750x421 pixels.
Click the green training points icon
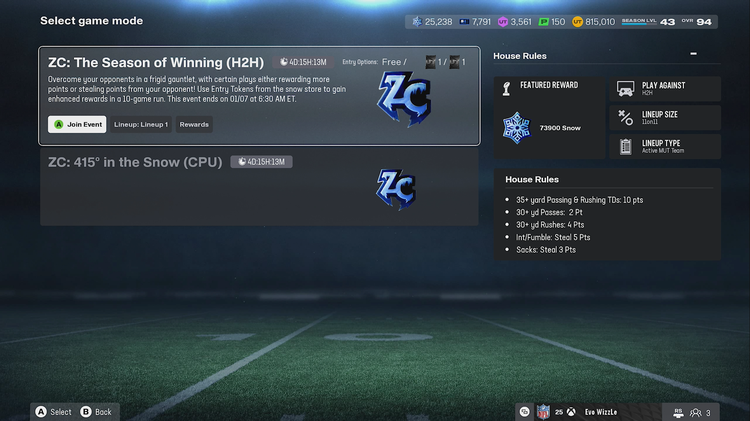point(543,22)
